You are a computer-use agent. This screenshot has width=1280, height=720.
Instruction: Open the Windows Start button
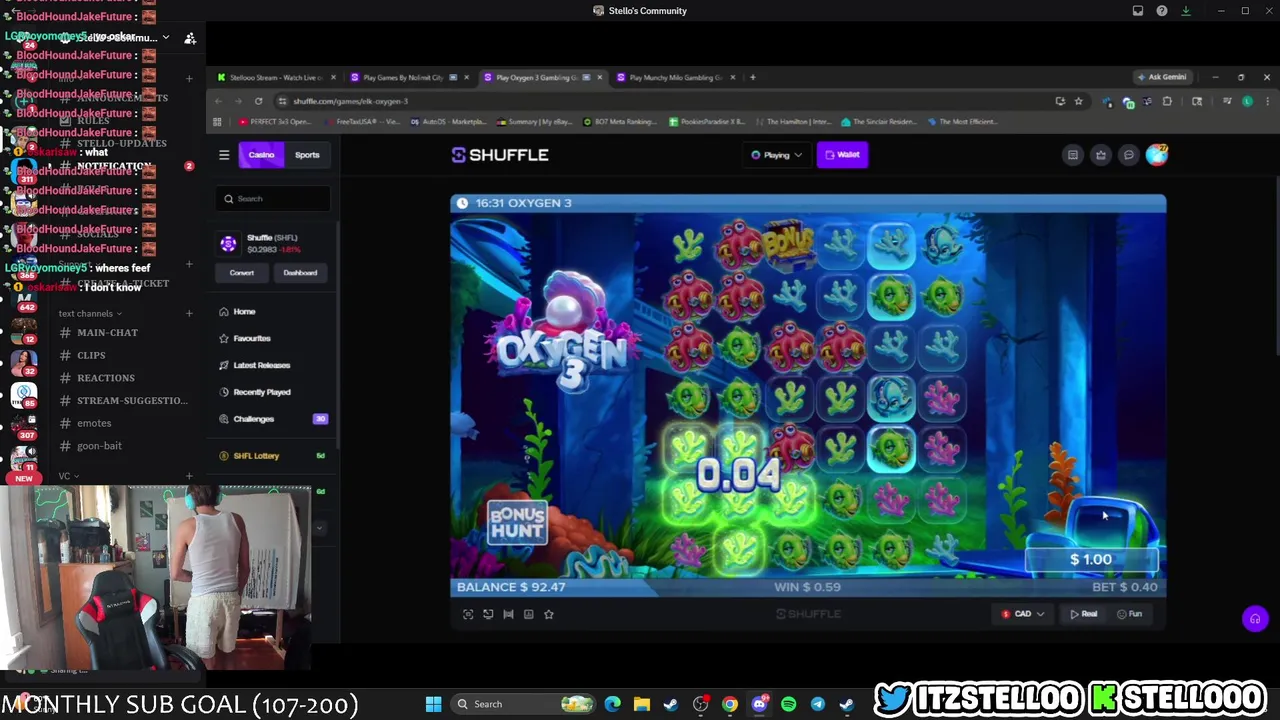click(x=433, y=704)
